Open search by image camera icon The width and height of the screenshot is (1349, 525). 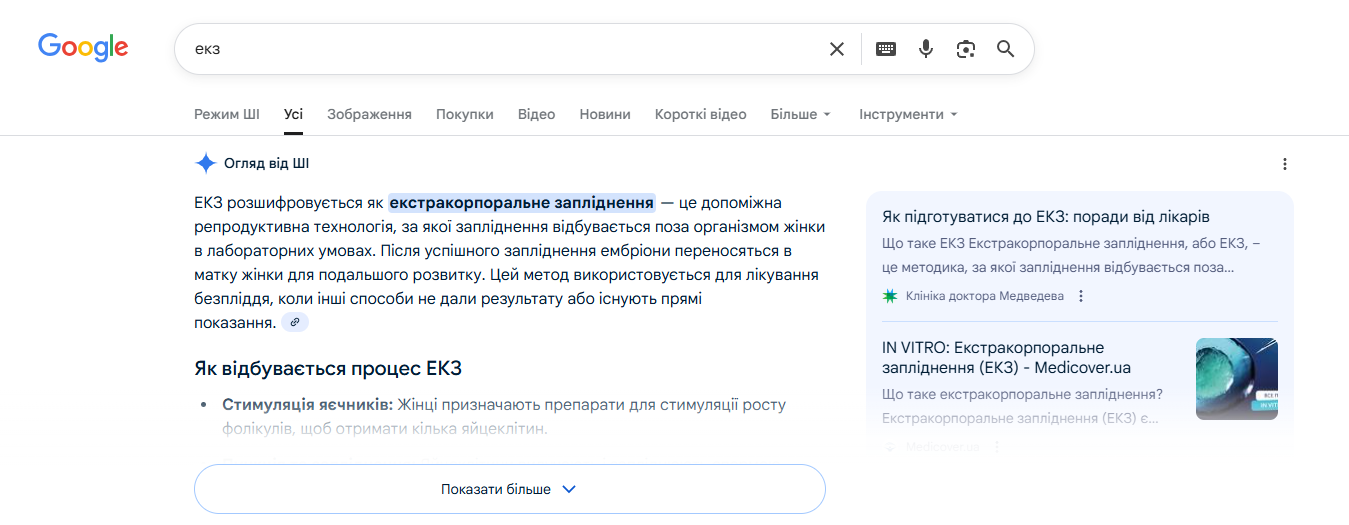[965, 49]
